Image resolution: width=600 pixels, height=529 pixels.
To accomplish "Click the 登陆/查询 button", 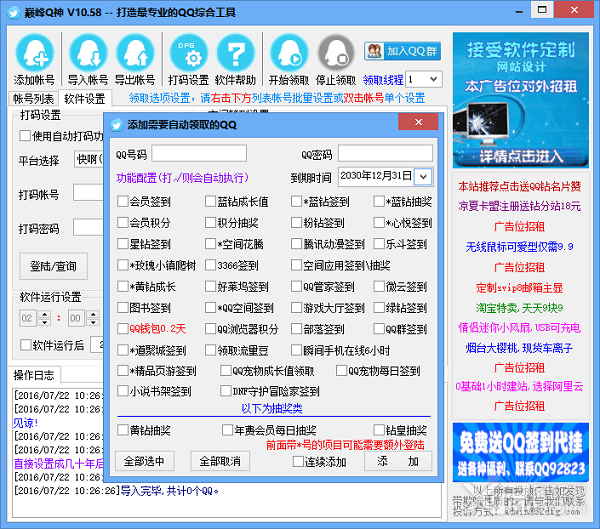I will tap(54, 266).
